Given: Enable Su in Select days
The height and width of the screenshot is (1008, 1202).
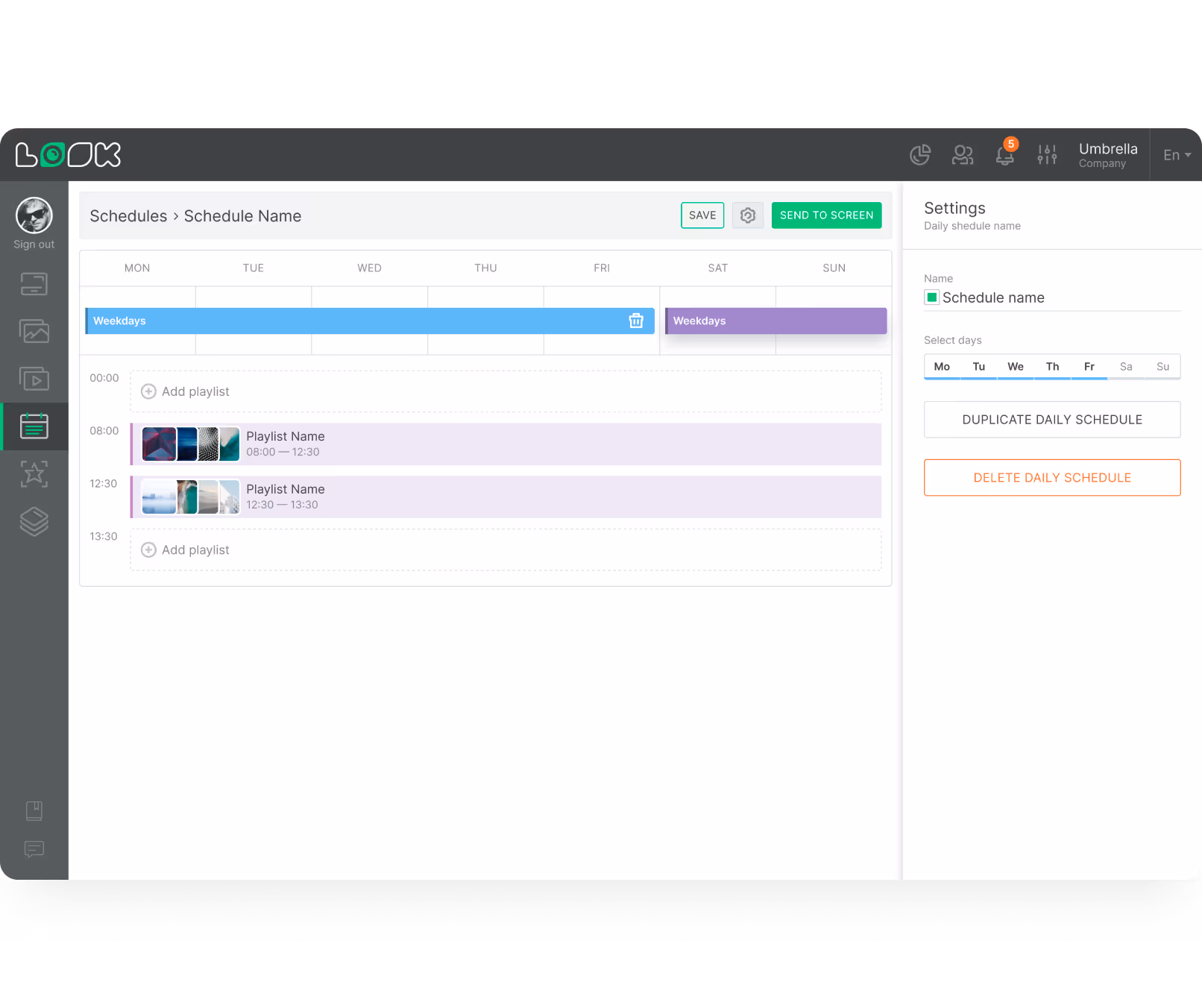Looking at the screenshot, I should 1162,366.
